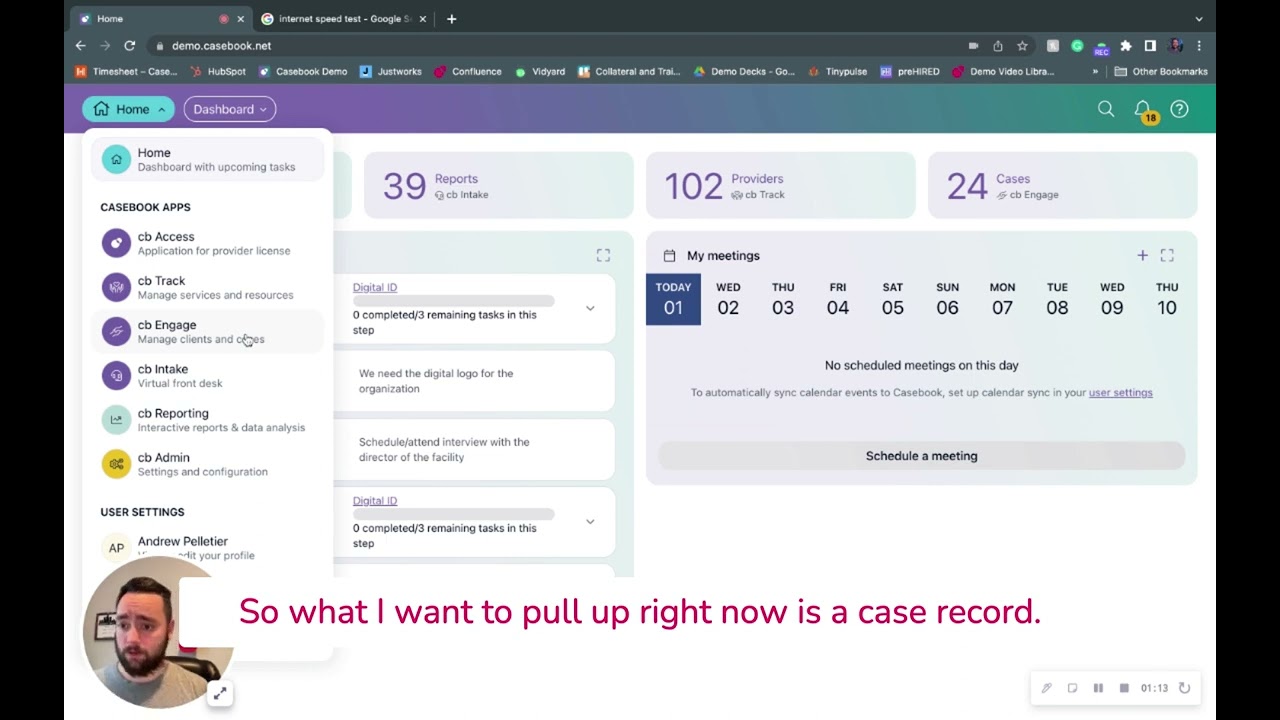Screen dimensions: 1280x720
Task: Add a new meeting with the plus icon
Action: 1142,255
